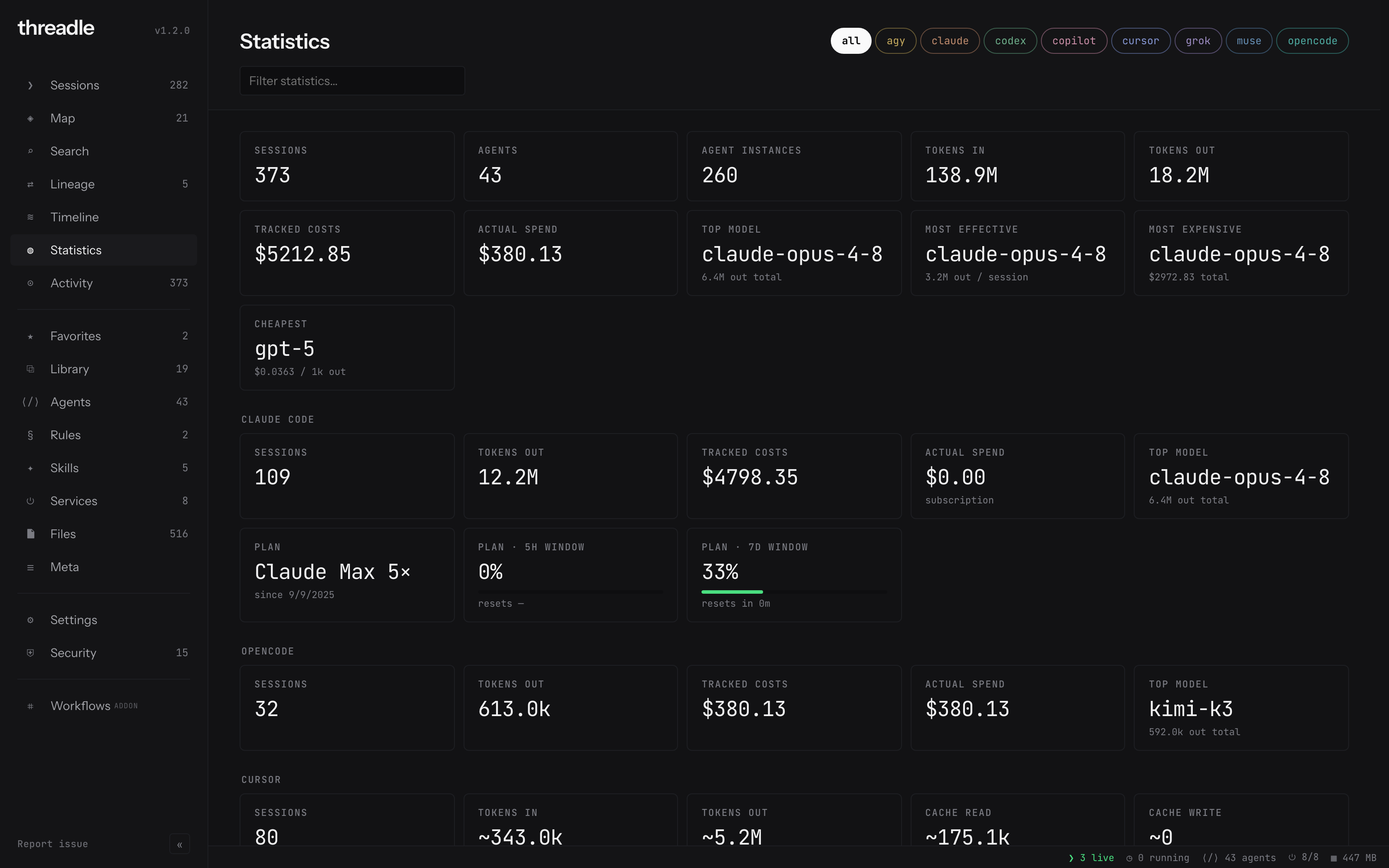
Task: Click the threadle logo
Action: [x=56, y=27]
